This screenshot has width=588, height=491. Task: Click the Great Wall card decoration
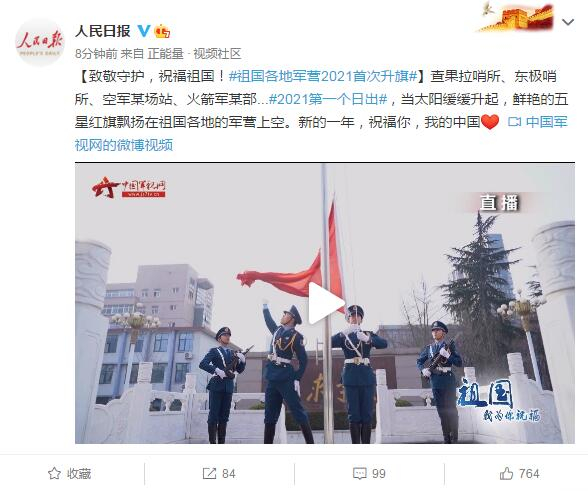tap(517, 17)
